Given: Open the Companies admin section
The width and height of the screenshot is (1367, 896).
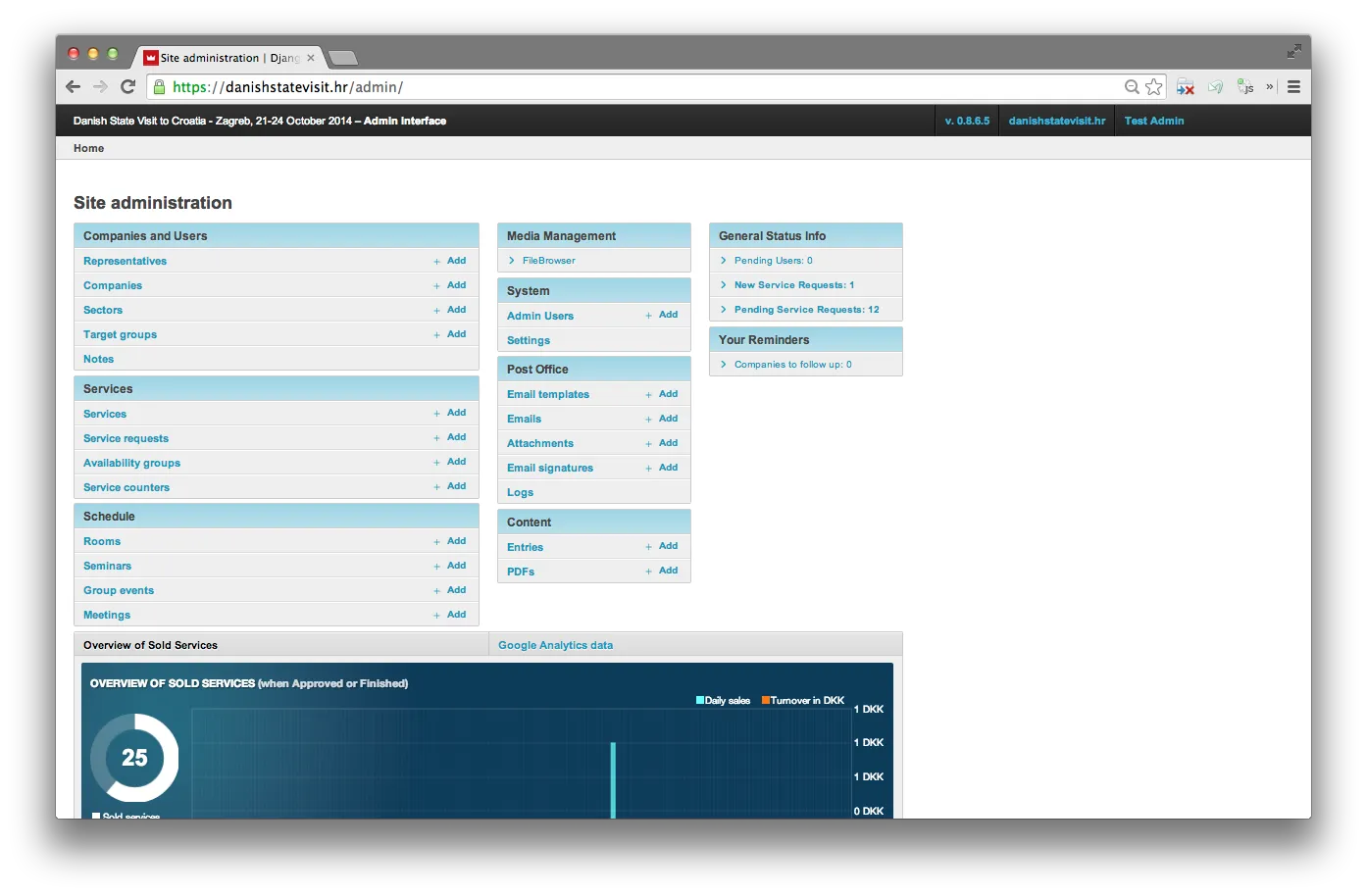Looking at the screenshot, I should click(112, 284).
